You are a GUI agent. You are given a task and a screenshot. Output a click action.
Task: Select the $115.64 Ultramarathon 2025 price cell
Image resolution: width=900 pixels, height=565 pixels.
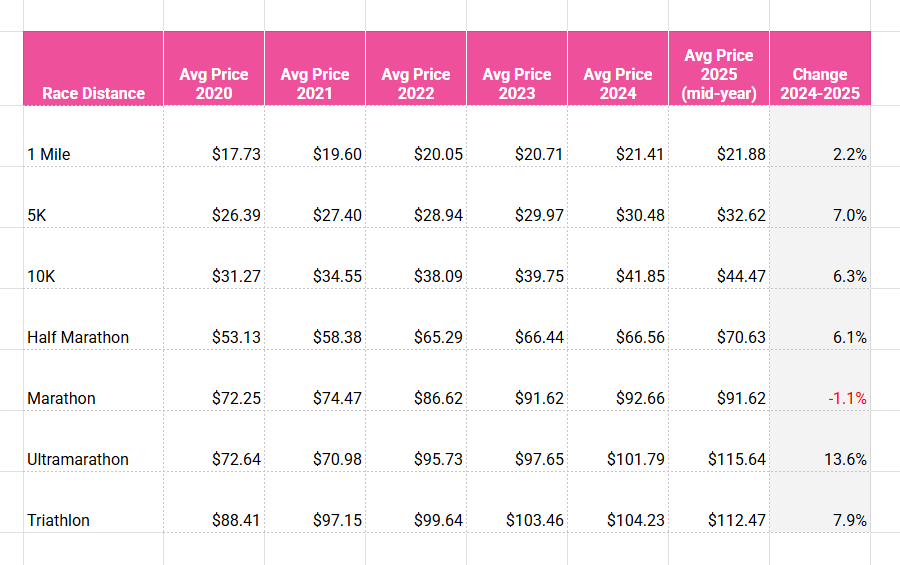coord(719,441)
